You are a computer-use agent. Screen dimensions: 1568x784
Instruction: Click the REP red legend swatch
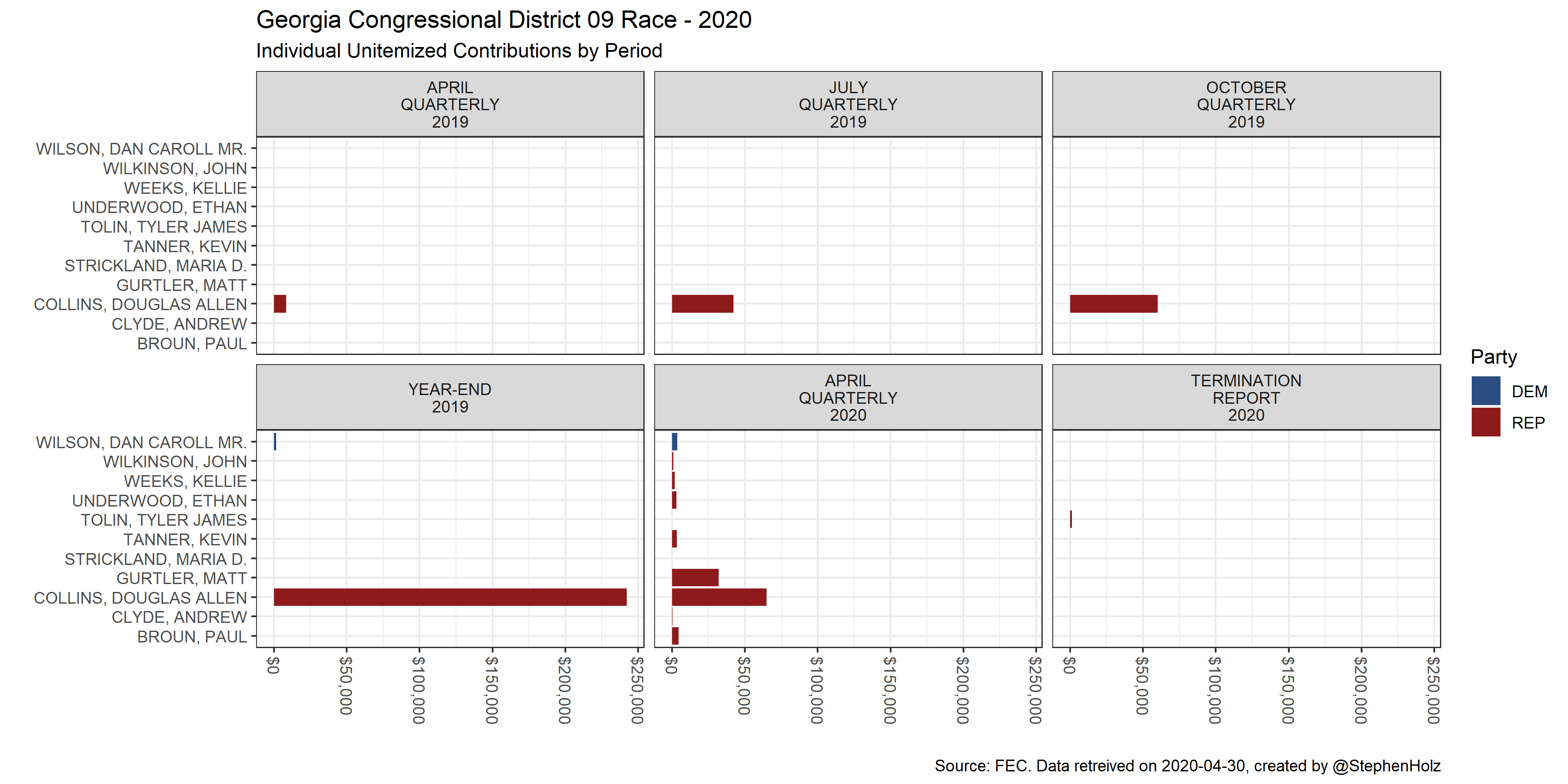coord(1485,422)
